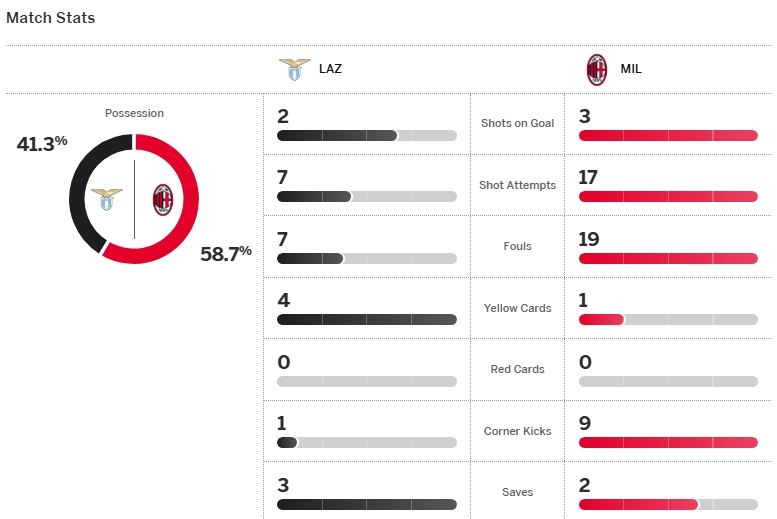
Task: Click the 41.3% Lazio possession value
Action: tap(42, 143)
